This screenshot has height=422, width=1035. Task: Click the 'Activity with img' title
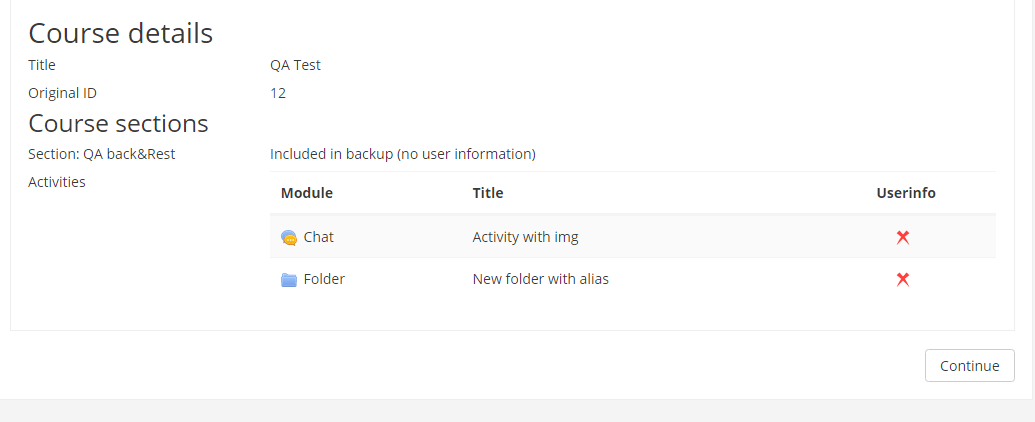pos(525,237)
